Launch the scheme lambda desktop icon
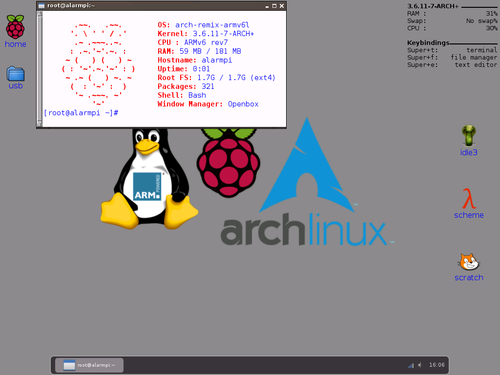 (469, 203)
